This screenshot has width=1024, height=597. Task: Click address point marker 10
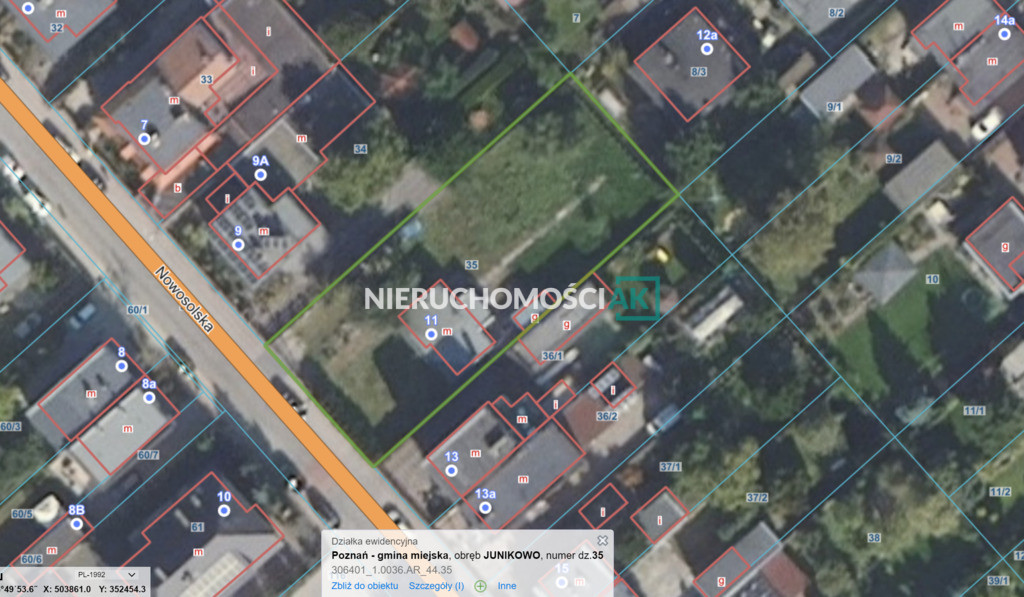coord(224,511)
